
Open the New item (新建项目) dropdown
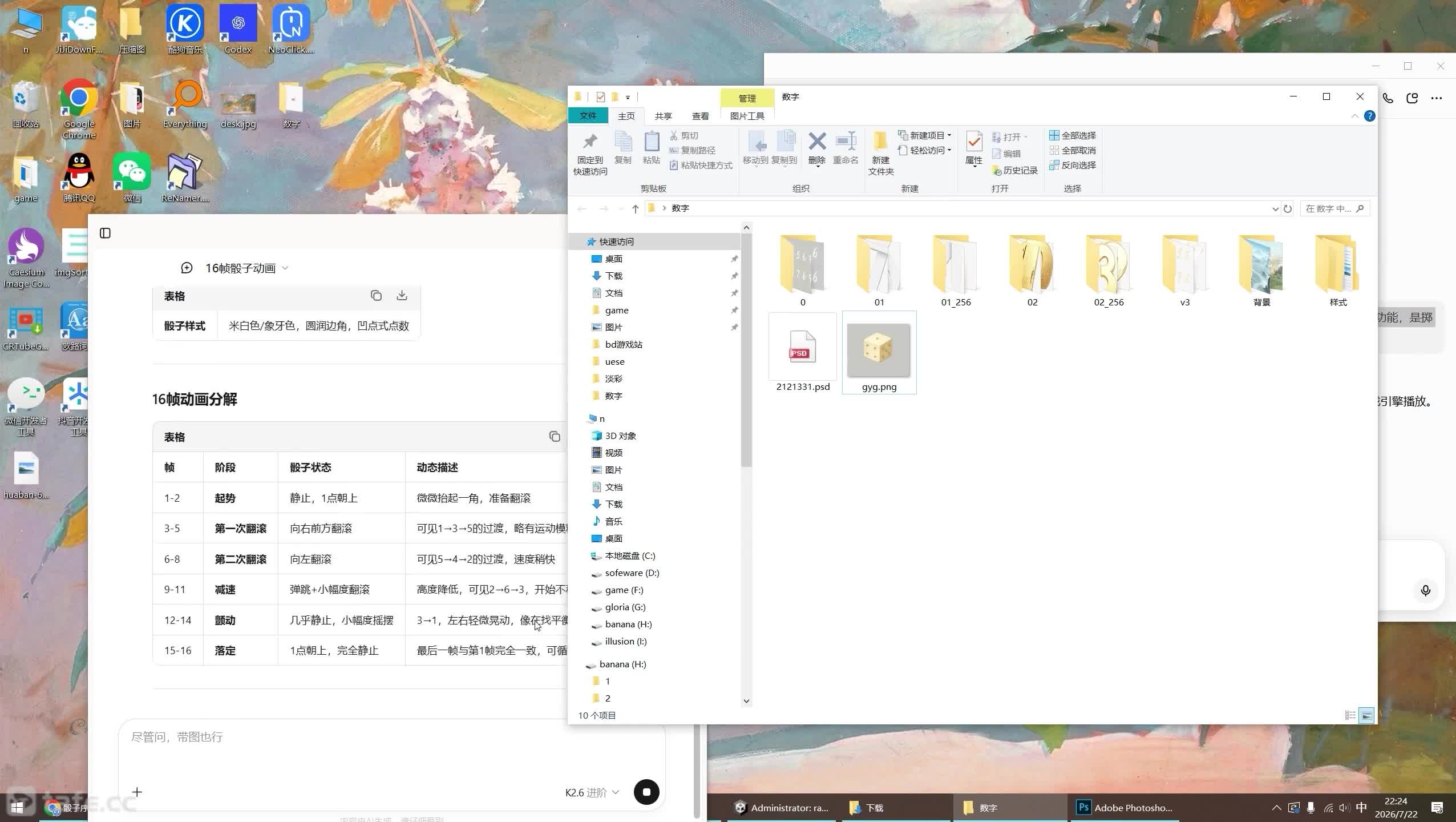pos(925,135)
